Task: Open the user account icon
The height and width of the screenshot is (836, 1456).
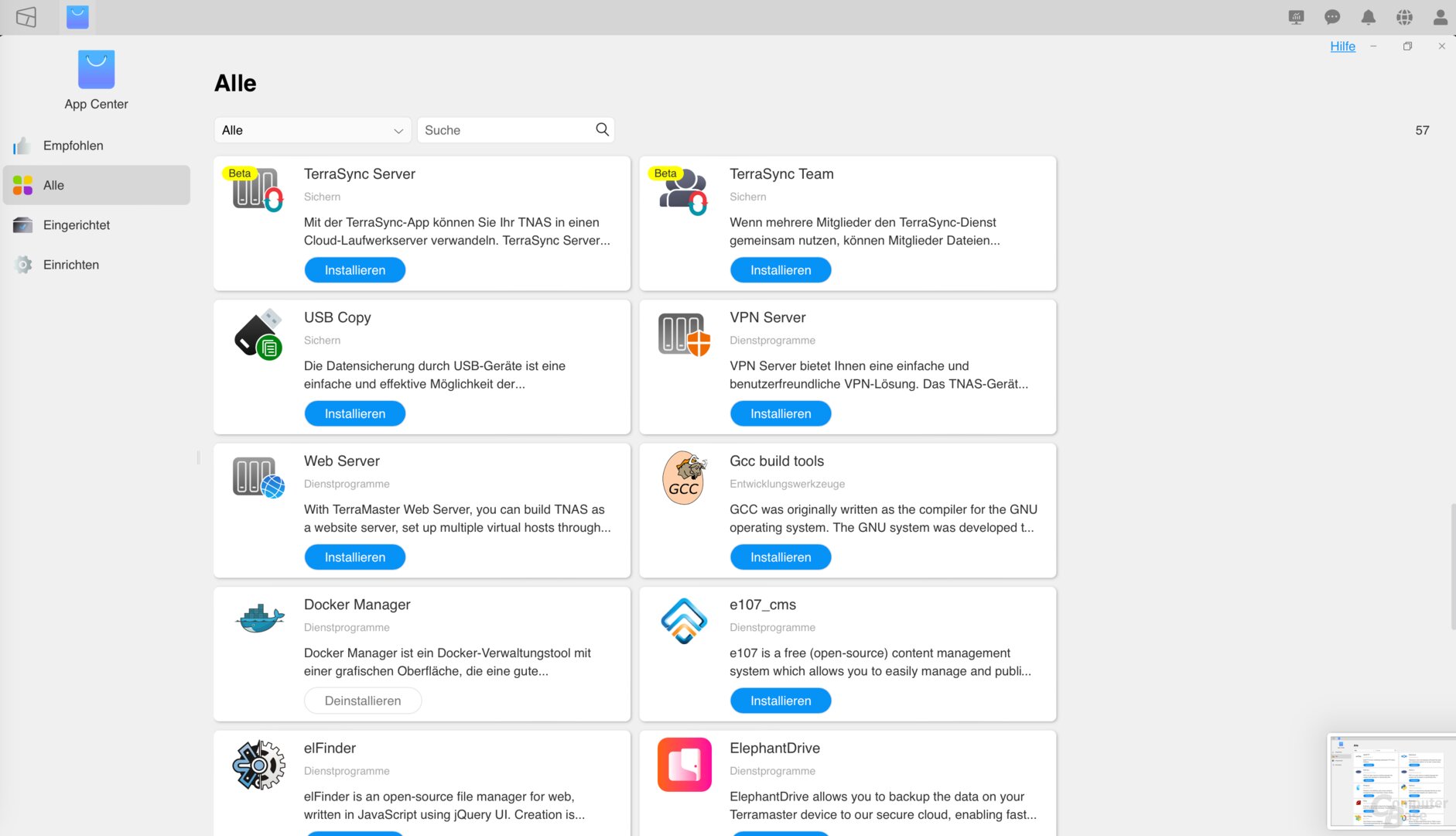Action: pos(1440,17)
